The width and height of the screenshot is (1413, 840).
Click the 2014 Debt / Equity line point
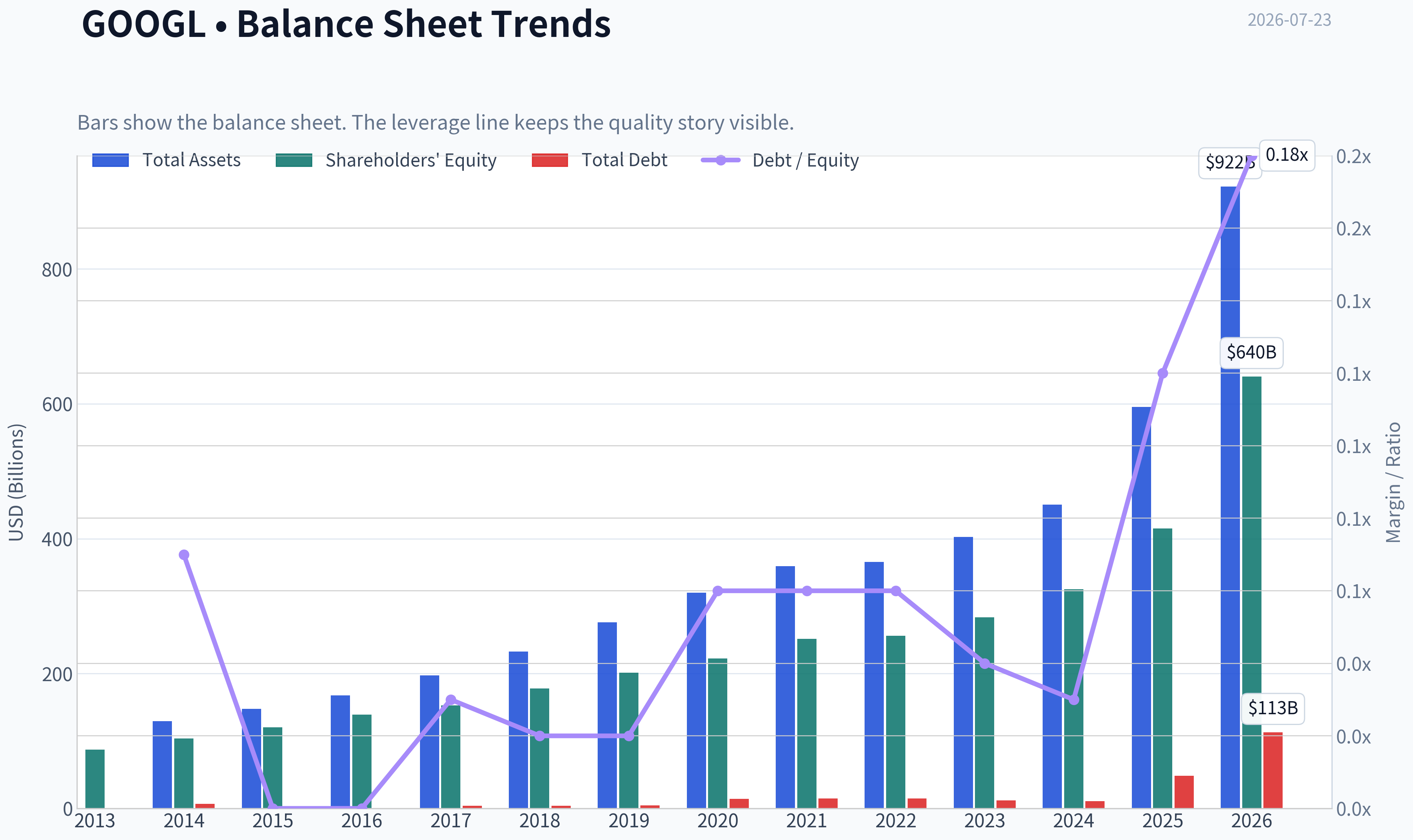(x=184, y=555)
